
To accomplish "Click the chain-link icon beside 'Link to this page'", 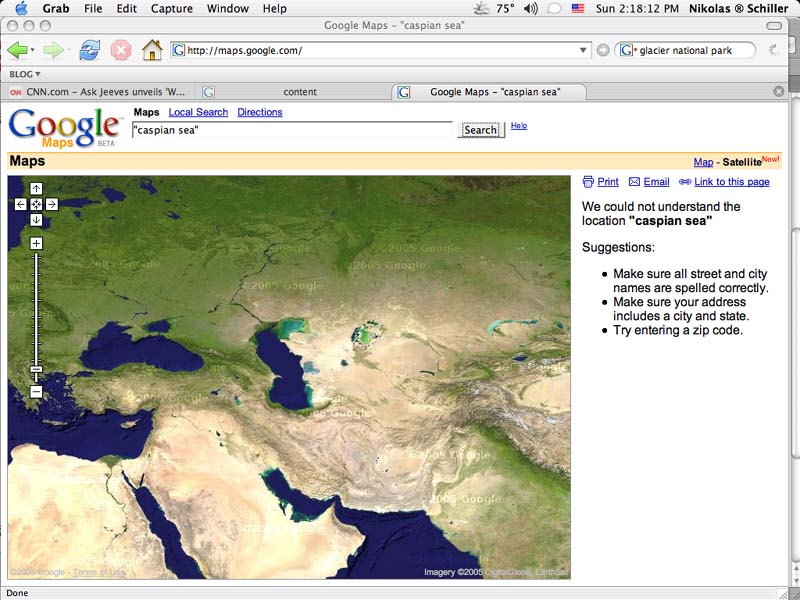I will pyautogui.click(x=685, y=182).
